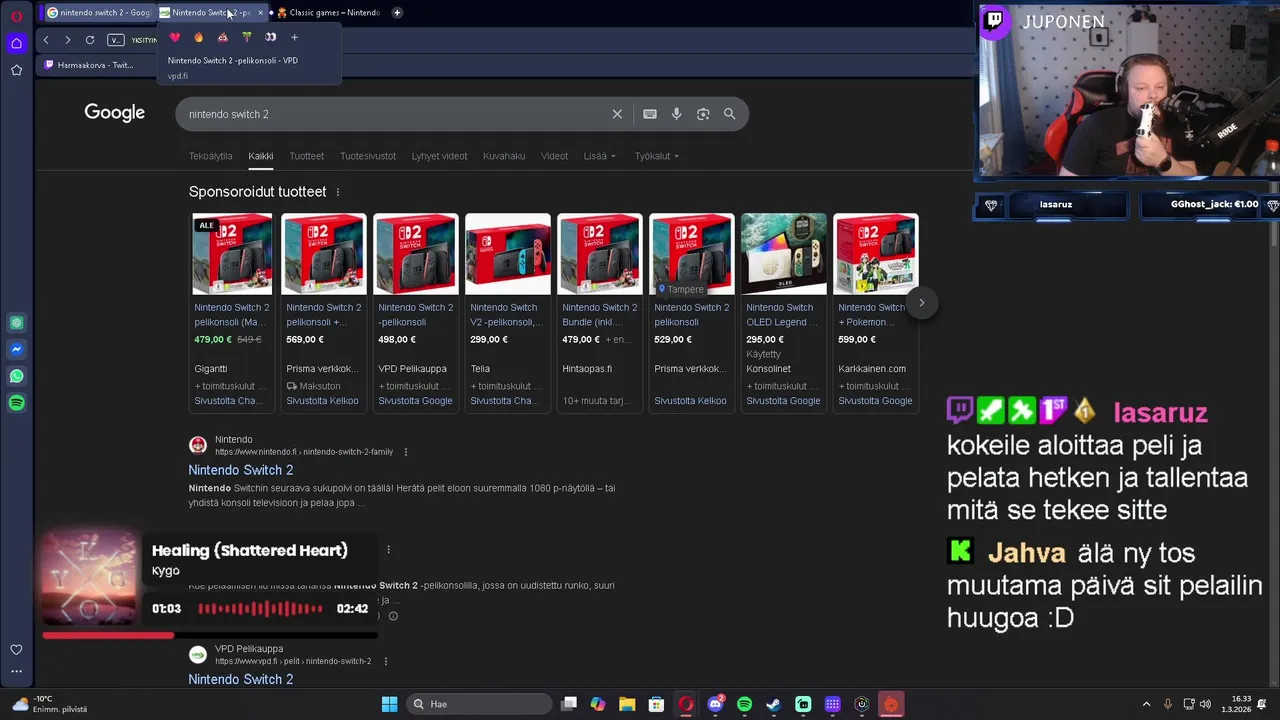1280x720 pixels.
Task: Select the Tuotesivustot filter
Action: click(368, 156)
